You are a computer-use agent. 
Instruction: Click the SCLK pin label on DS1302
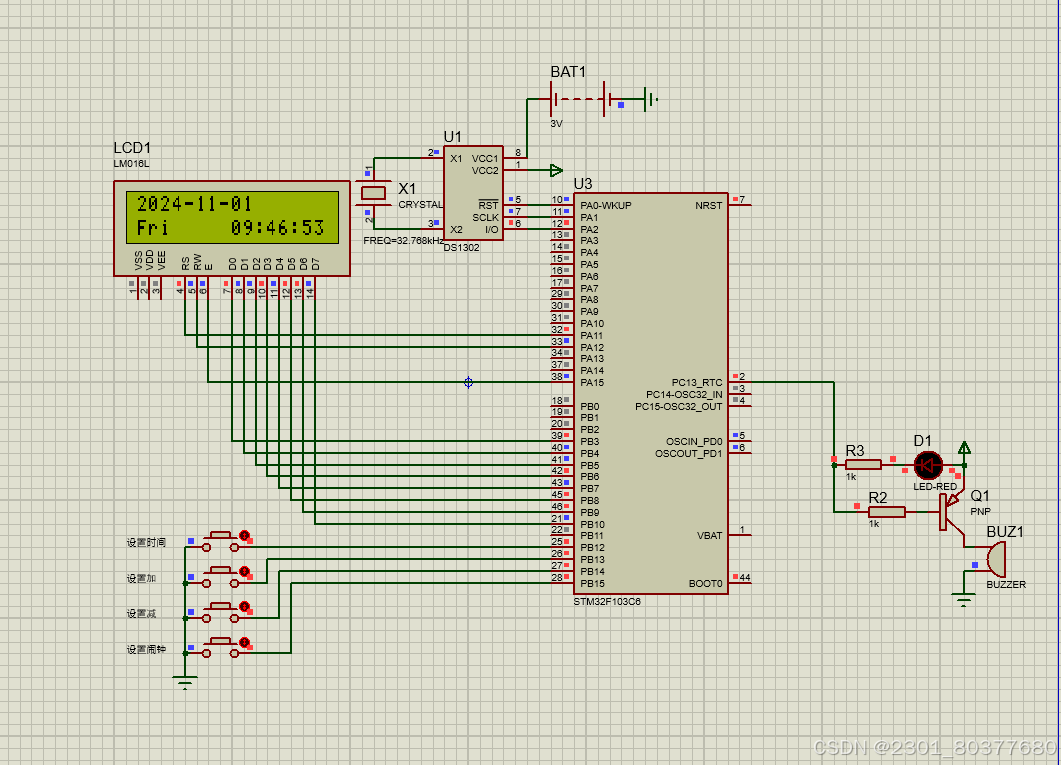tap(485, 218)
